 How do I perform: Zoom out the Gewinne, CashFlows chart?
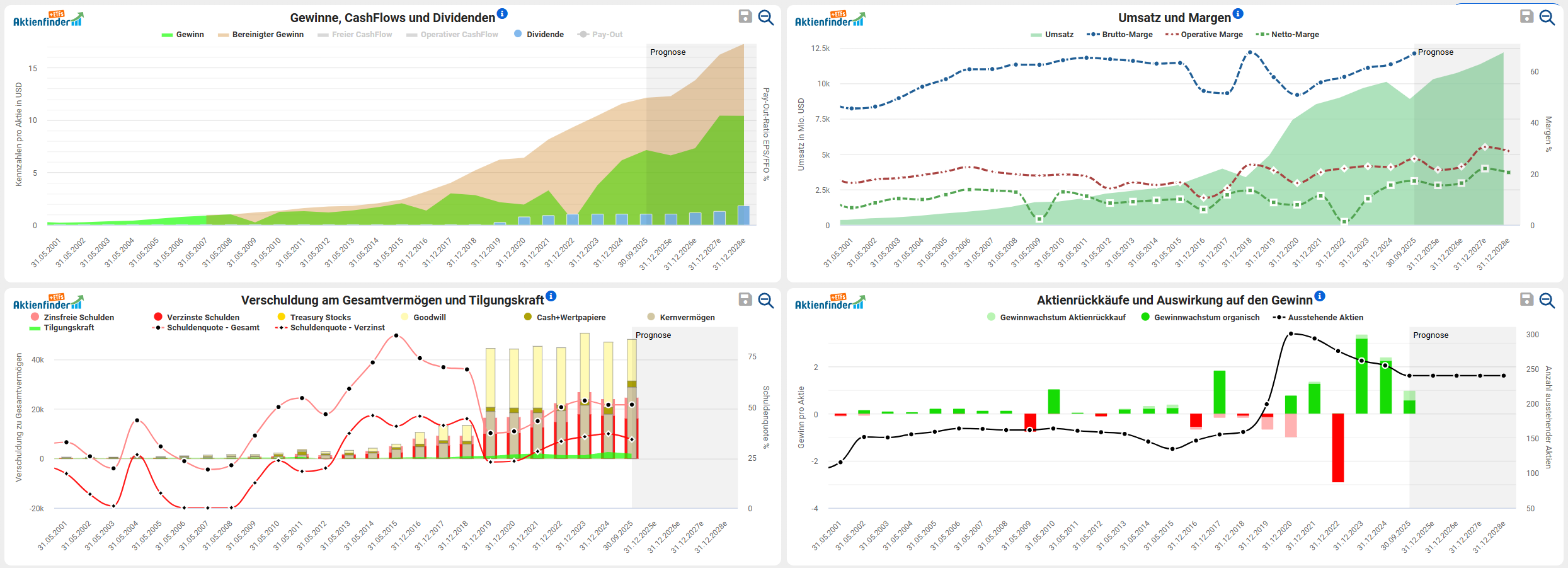765,17
